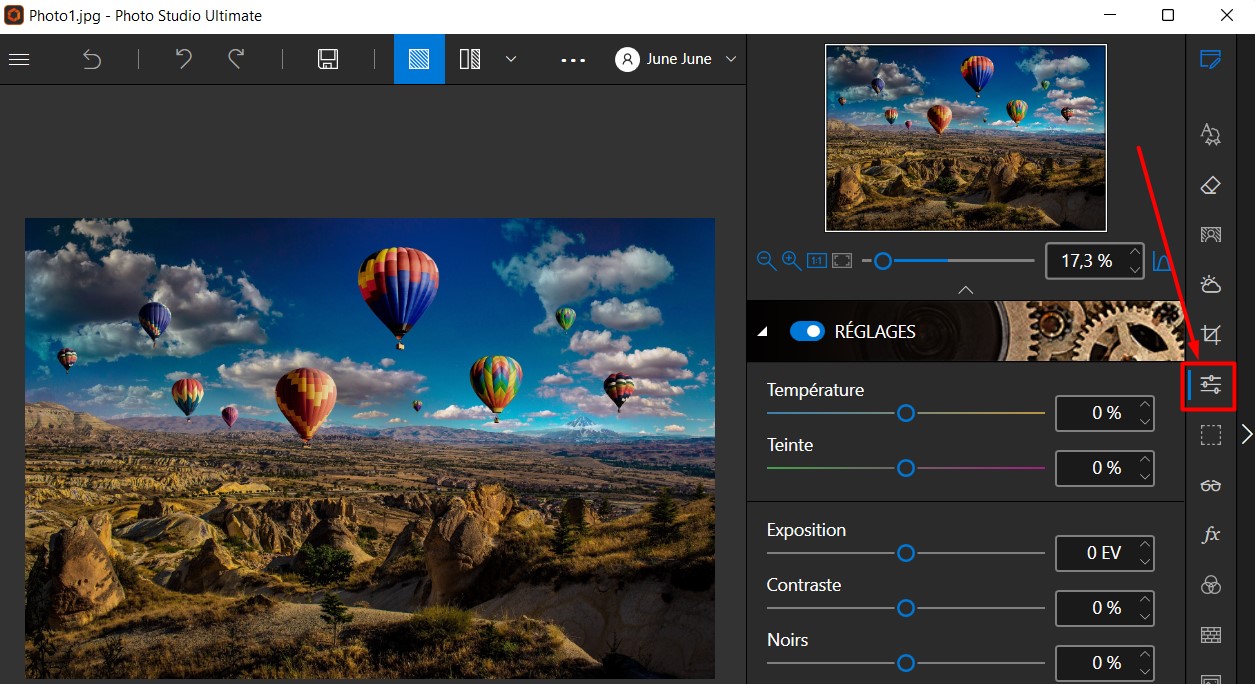This screenshot has height=684, width=1255.
Task: Collapse the RÉGLAGES section triangle
Action: [764, 332]
